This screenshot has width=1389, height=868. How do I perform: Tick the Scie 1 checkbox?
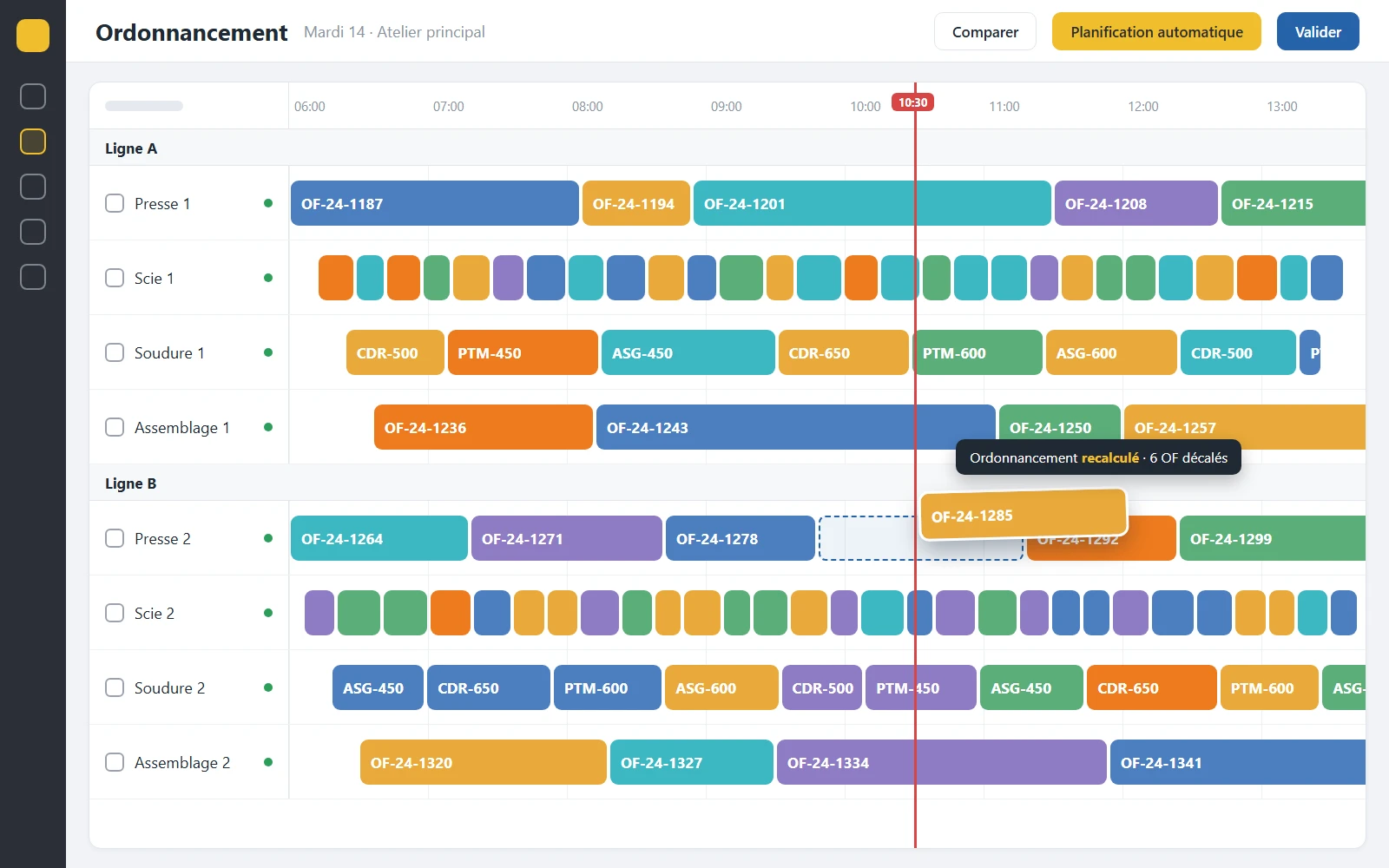point(115,278)
